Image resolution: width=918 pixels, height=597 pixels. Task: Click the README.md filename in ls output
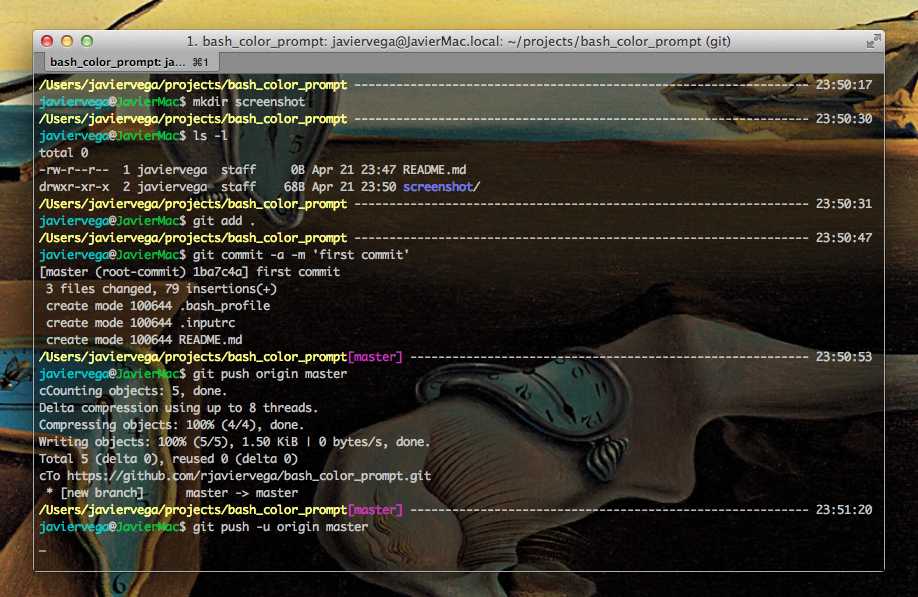pyautogui.click(x=435, y=169)
